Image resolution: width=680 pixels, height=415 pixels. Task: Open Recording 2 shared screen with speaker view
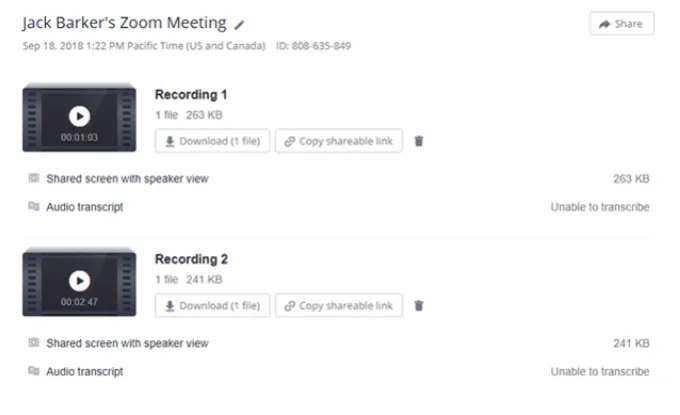(x=127, y=343)
